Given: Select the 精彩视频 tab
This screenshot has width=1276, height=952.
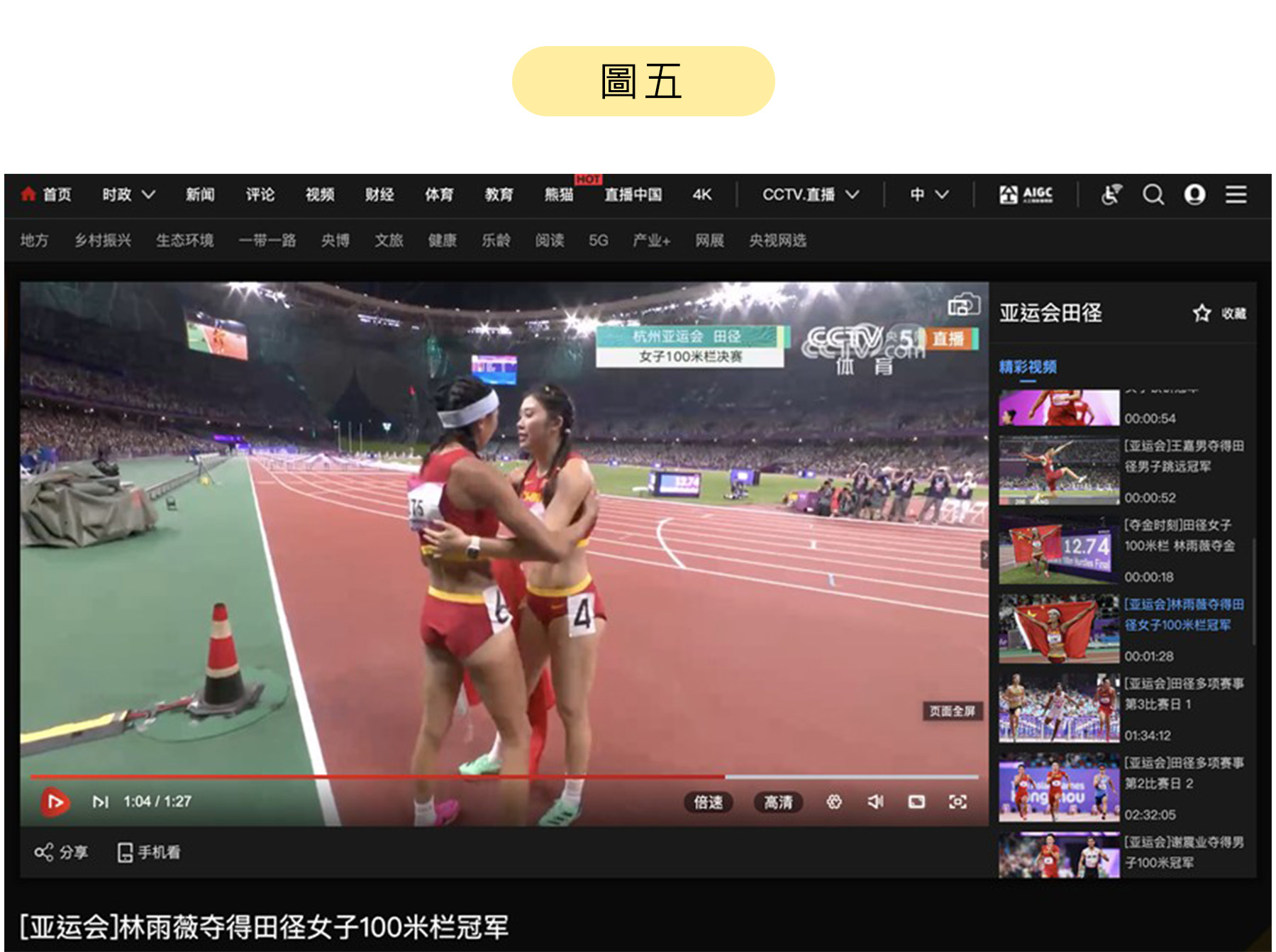Looking at the screenshot, I should click(x=1028, y=367).
